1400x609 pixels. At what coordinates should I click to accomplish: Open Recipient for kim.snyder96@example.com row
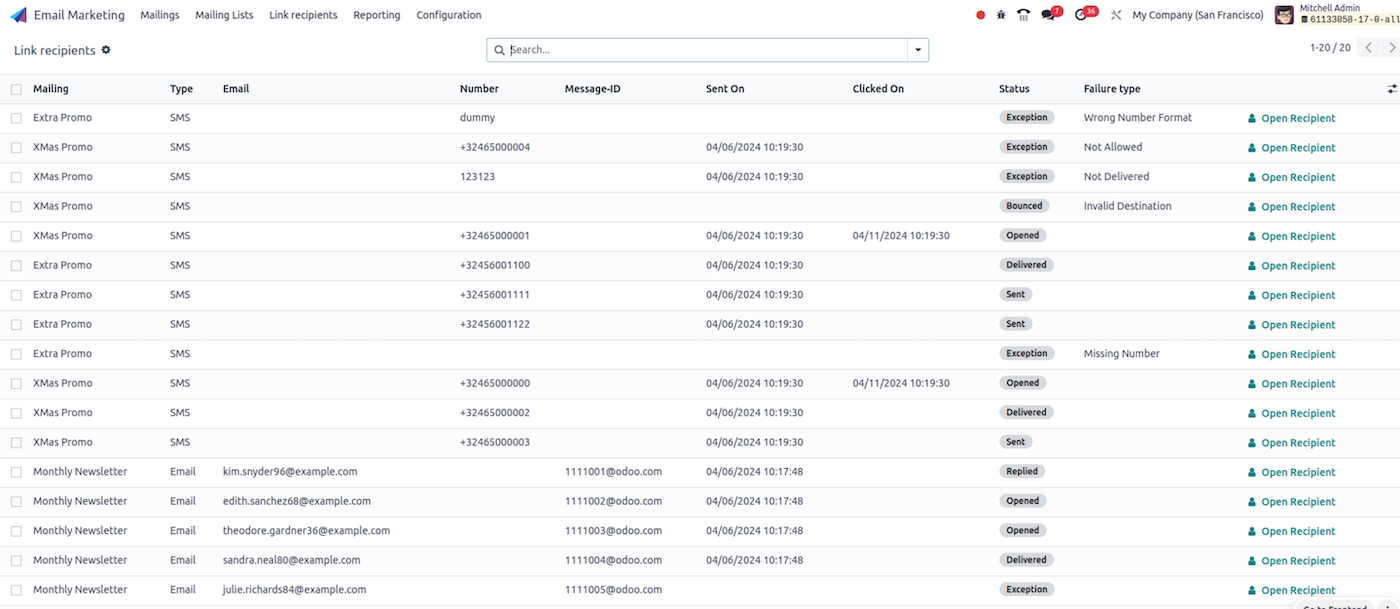1291,472
